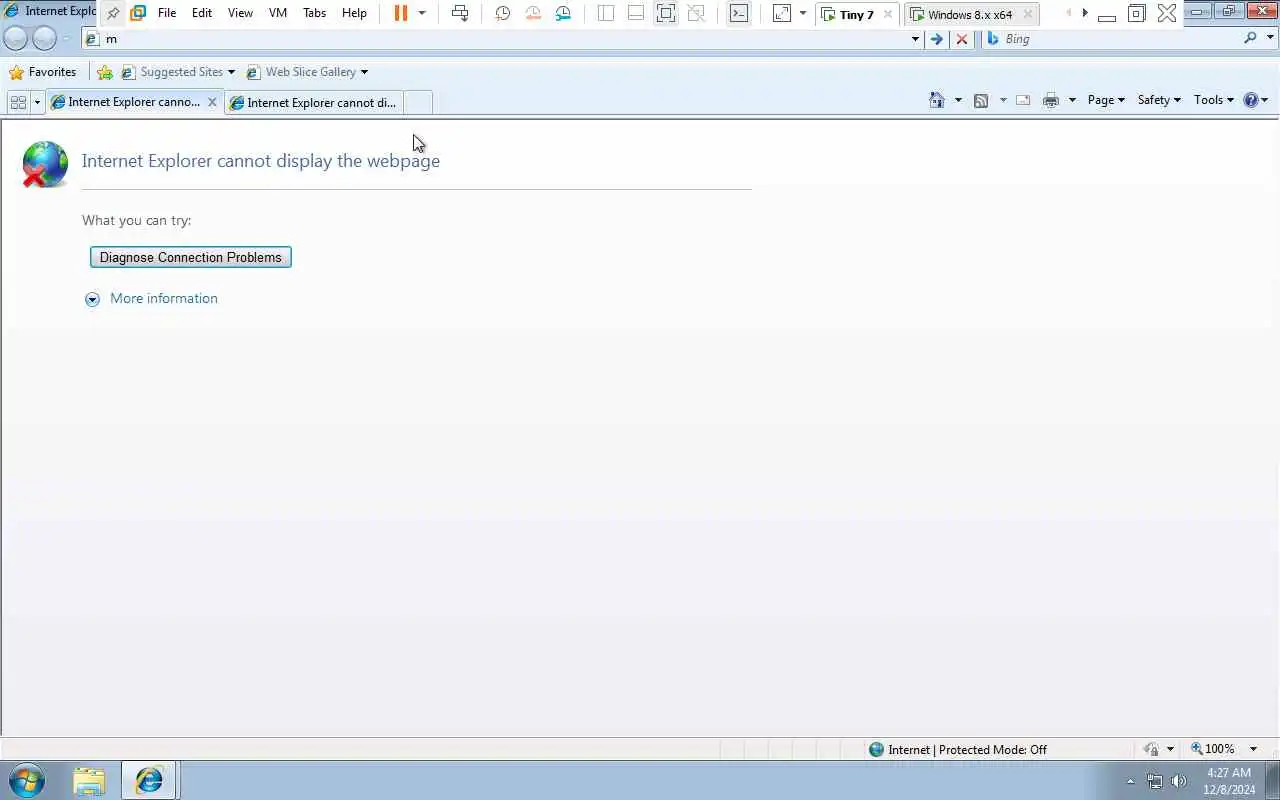The width and height of the screenshot is (1280, 800).
Task: Click the Internet Explorer forward button
Action: pos(44,38)
